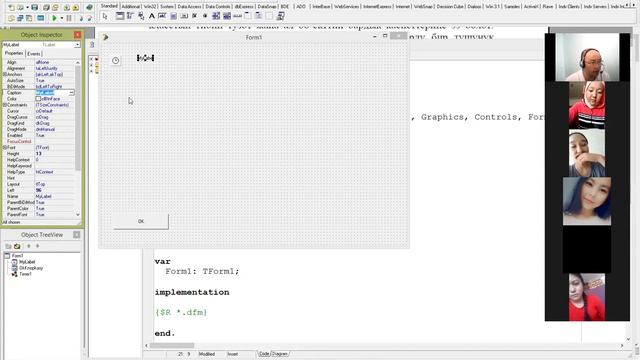Screen dimensions: 640x360
Task: Click the View Unit toolbar icon
Action: (11, 18)
